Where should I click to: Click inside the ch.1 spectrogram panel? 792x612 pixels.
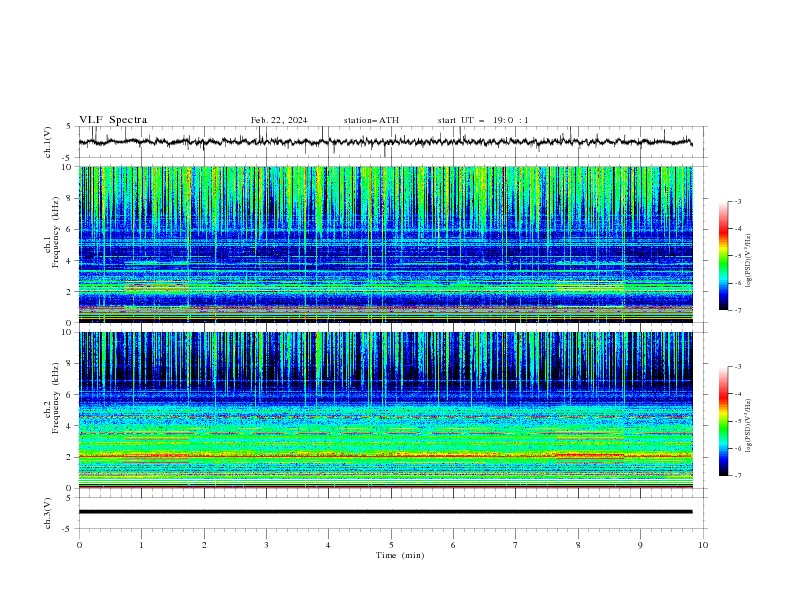(386, 244)
